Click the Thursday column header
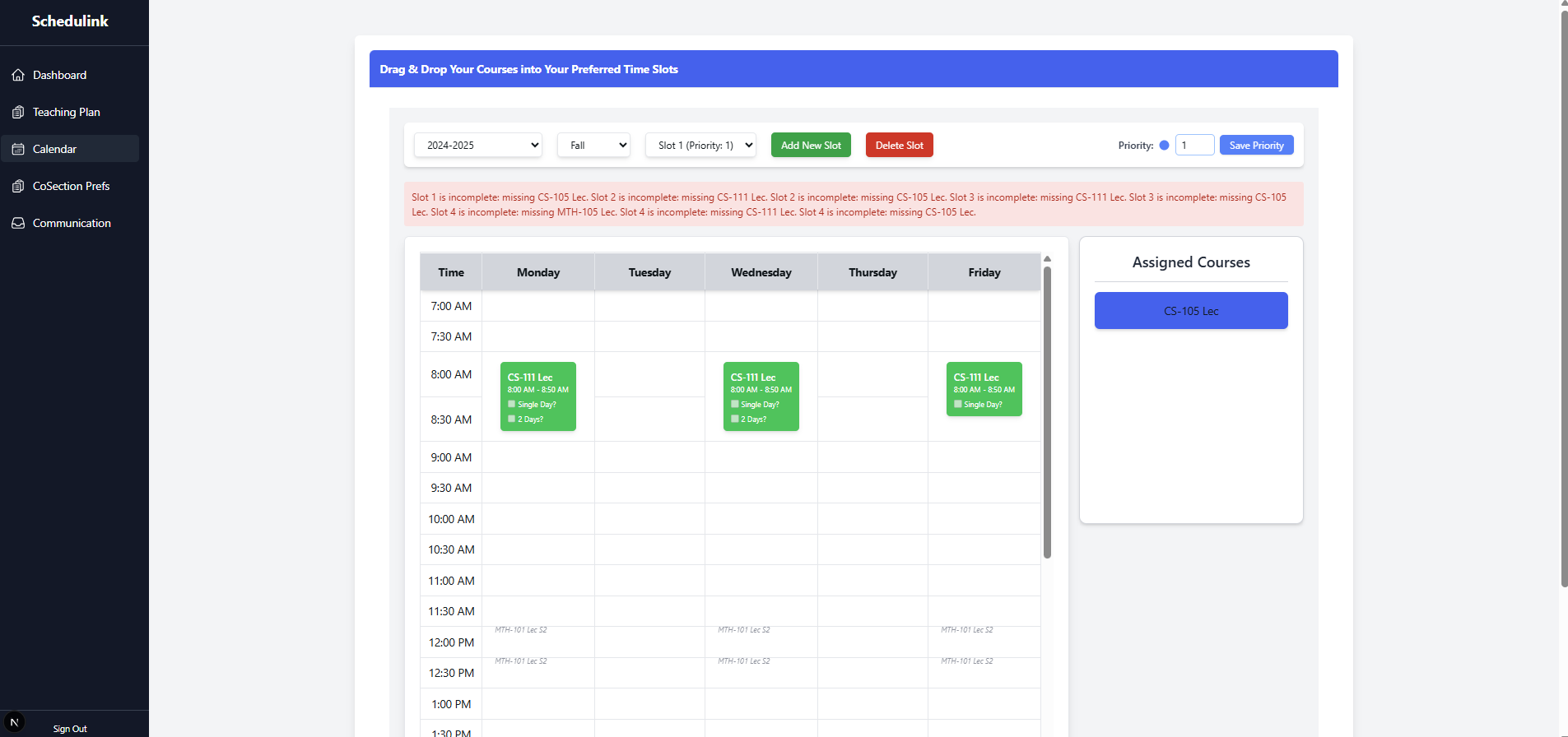1568x737 pixels. [x=872, y=272]
